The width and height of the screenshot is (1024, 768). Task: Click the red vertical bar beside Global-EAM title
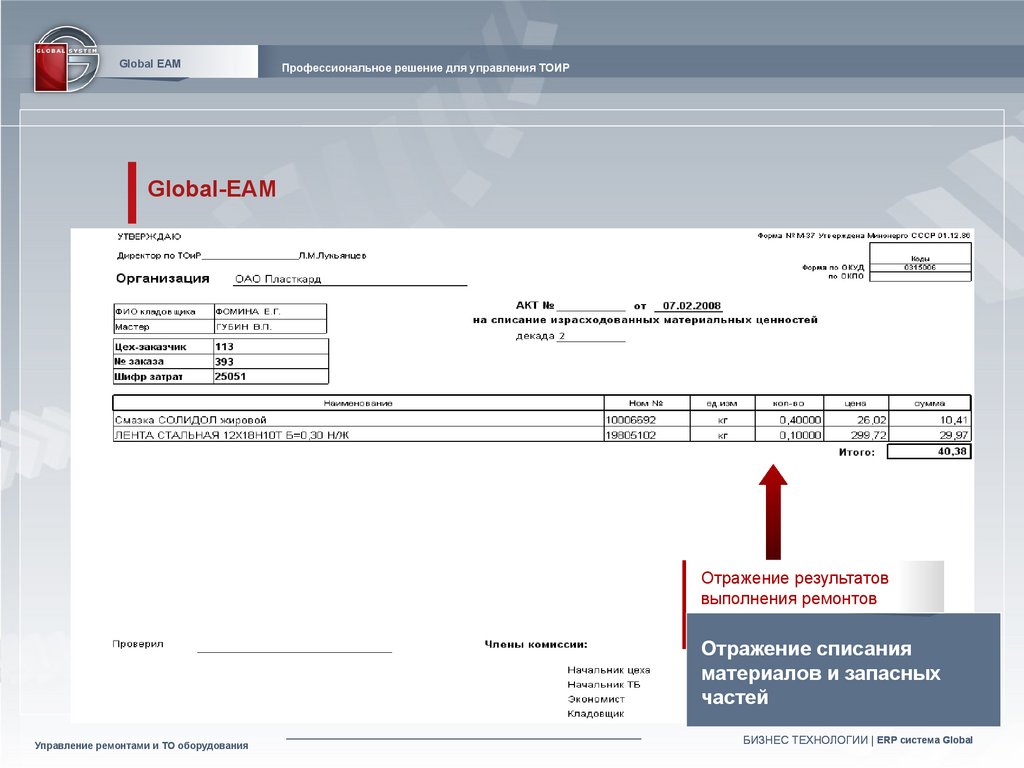click(131, 190)
